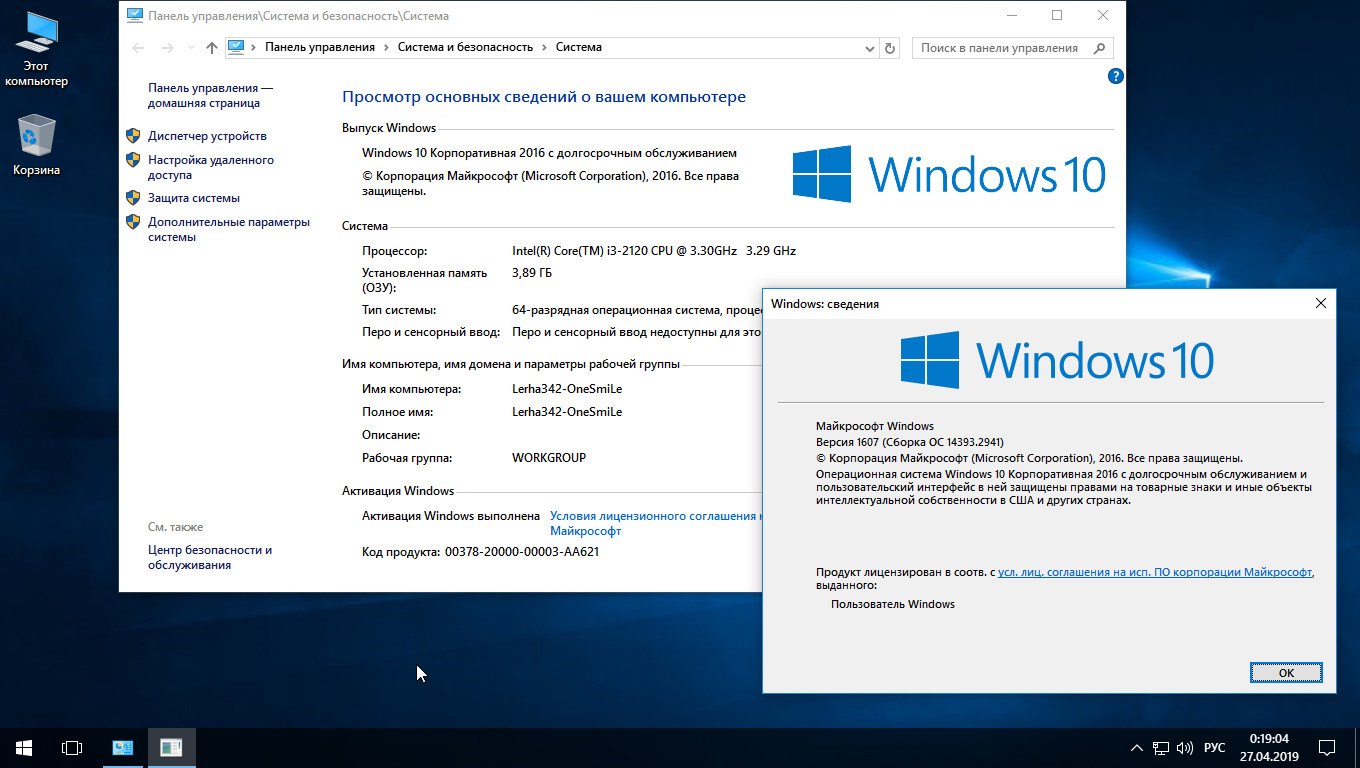This screenshot has width=1360, height=768.
Task: Click the forward arrow in Control Panel
Action: [167, 47]
